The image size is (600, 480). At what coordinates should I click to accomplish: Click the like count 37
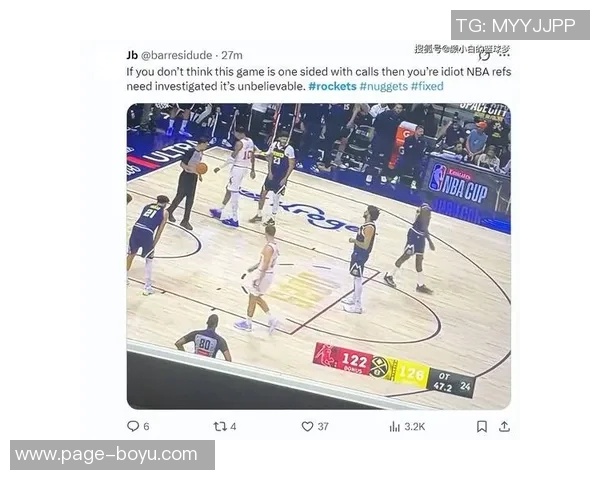click(323, 426)
